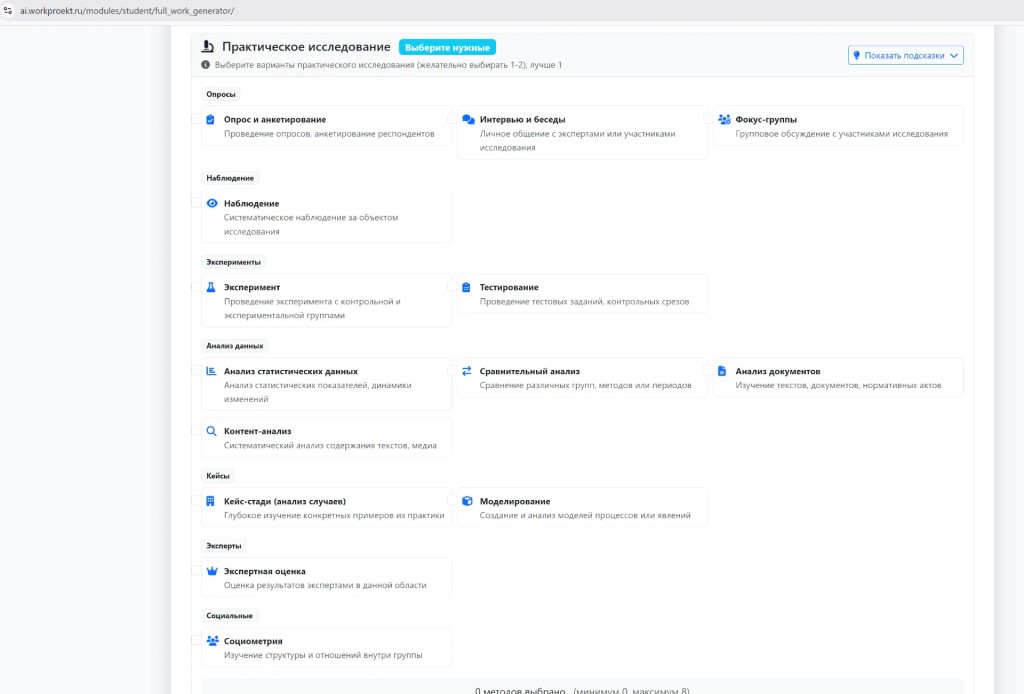Click the group icon next to Социометрия
Viewport: 1024px width, 694px height.
pyautogui.click(x=212, y=641)
